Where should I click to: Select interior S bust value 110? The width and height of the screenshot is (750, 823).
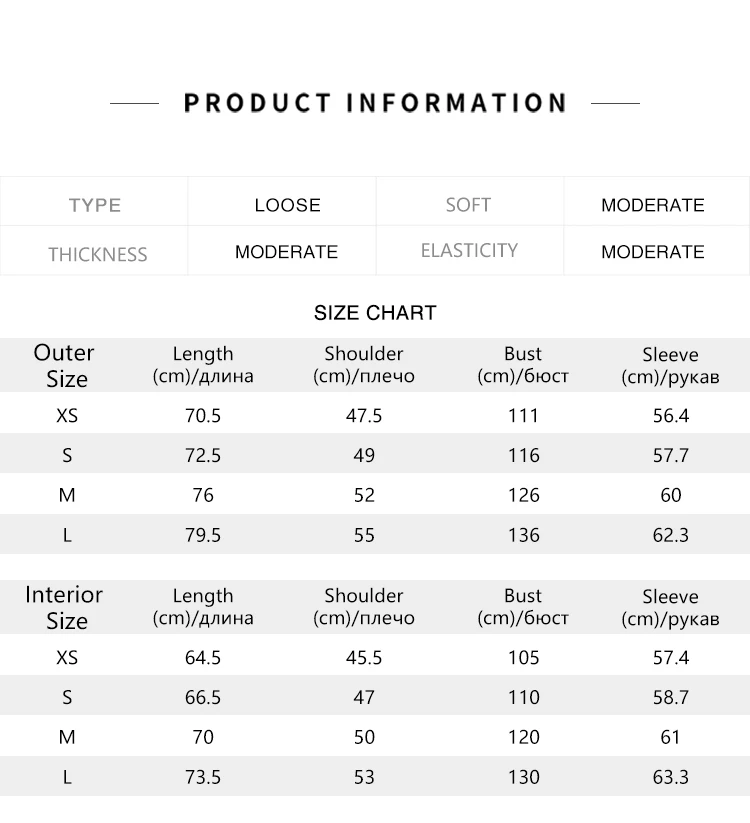pyautogui.click(x=523, y=697)
